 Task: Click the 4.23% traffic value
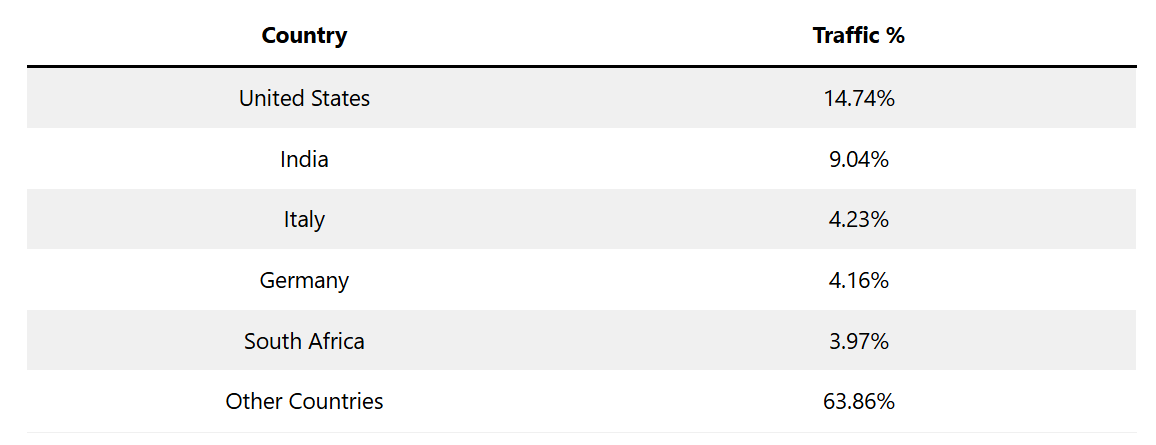(858, 219)
